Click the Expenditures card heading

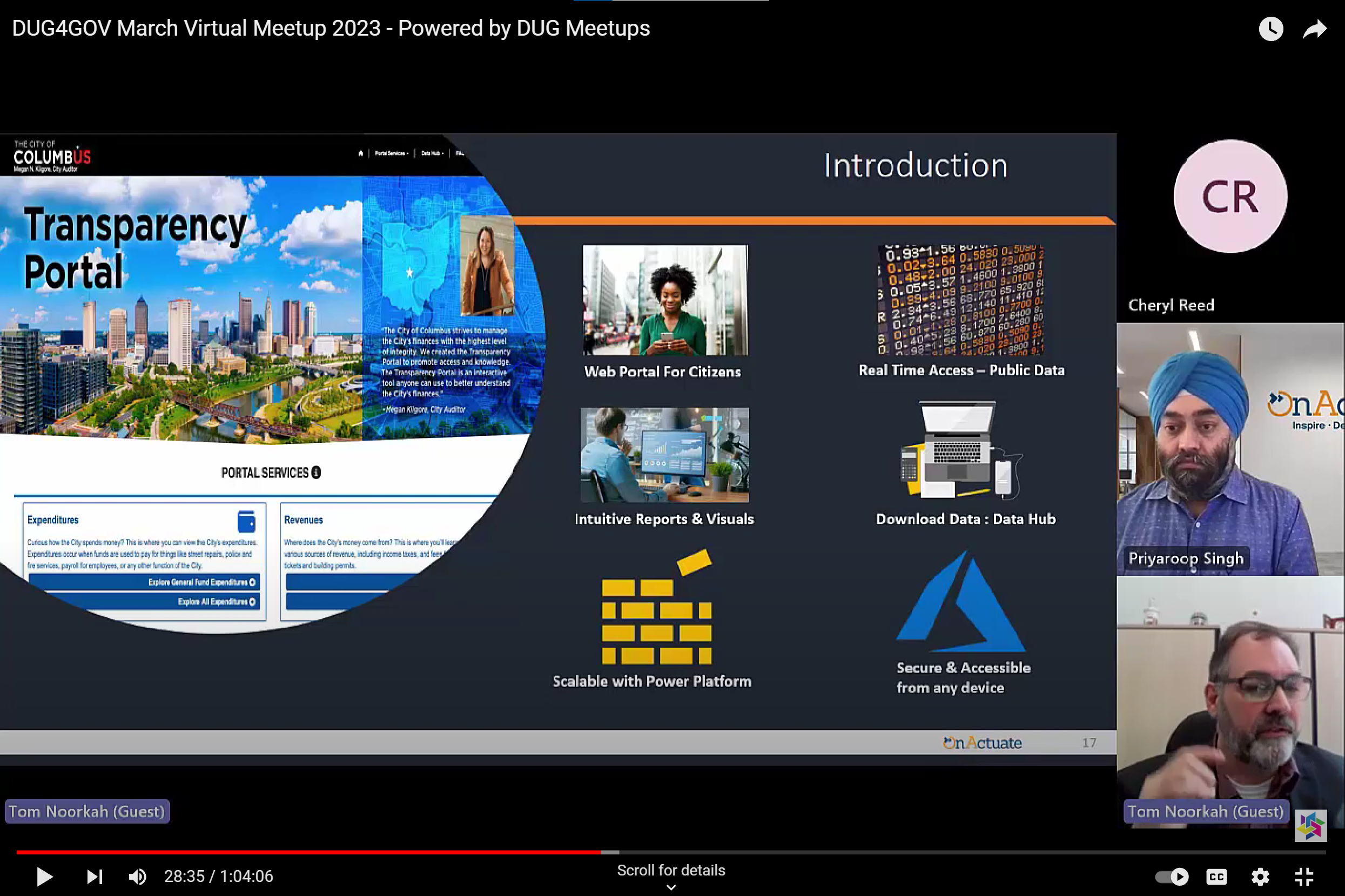coord(52,520)
